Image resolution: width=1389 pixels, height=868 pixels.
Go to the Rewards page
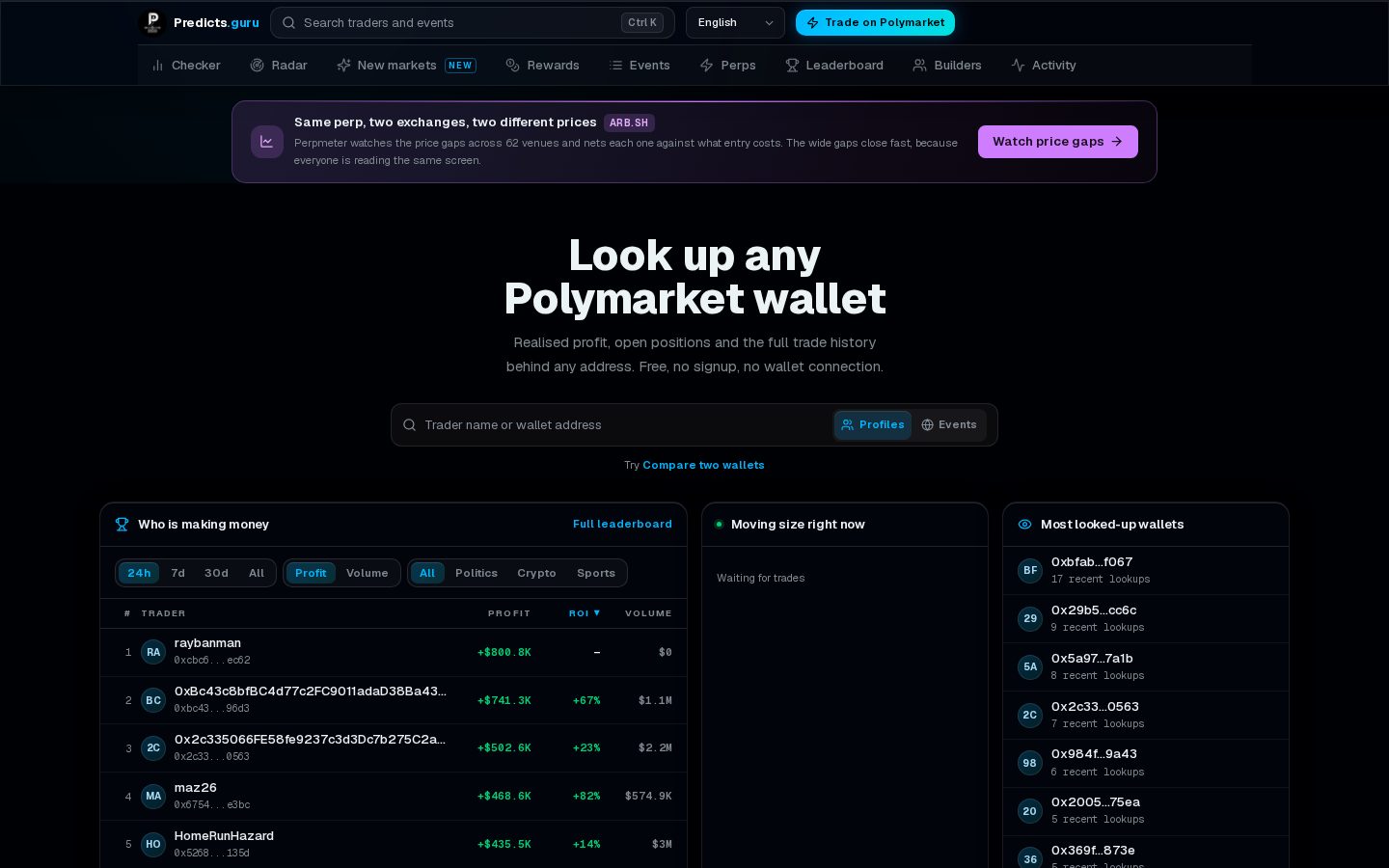point(543,66)
